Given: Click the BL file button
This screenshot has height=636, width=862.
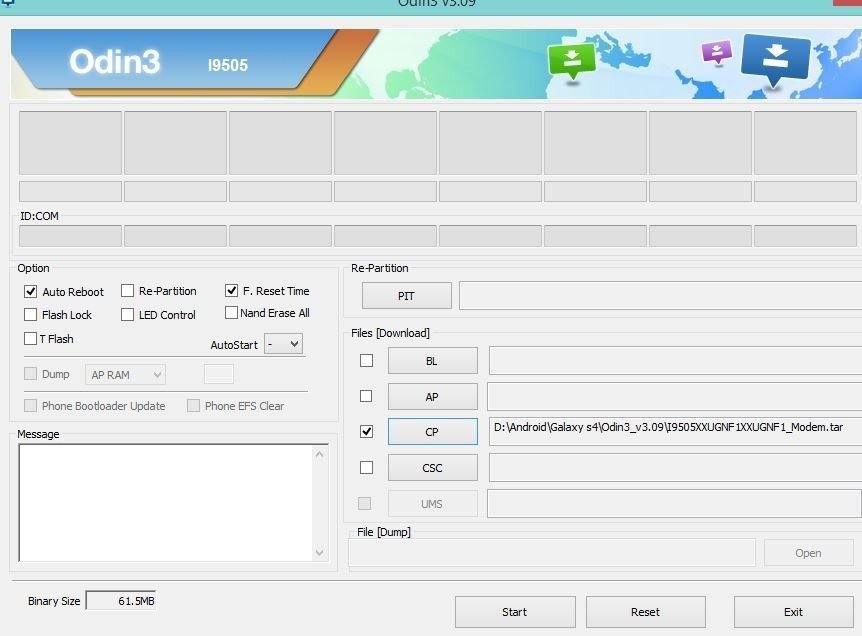Looking at the screenshot, I should pos(432,361).
